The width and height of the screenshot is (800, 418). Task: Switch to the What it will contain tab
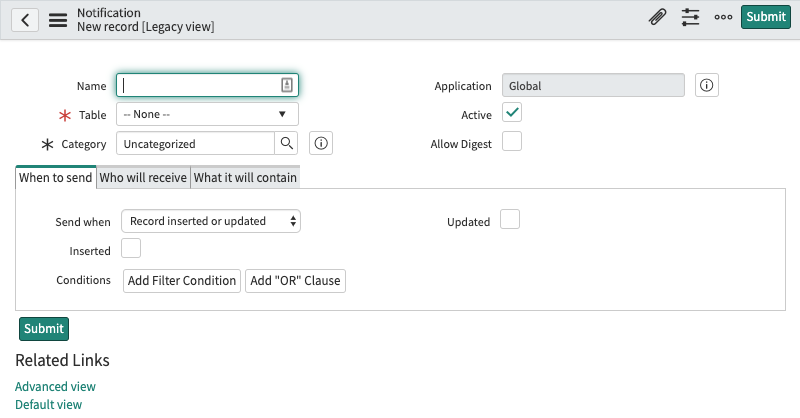(245, 178)
